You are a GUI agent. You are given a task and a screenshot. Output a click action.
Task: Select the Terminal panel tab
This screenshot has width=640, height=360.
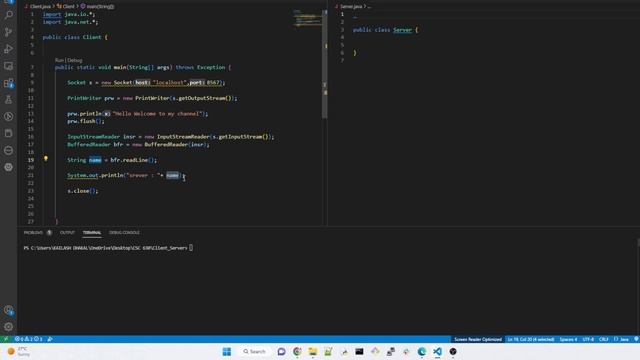pos(92,233)
